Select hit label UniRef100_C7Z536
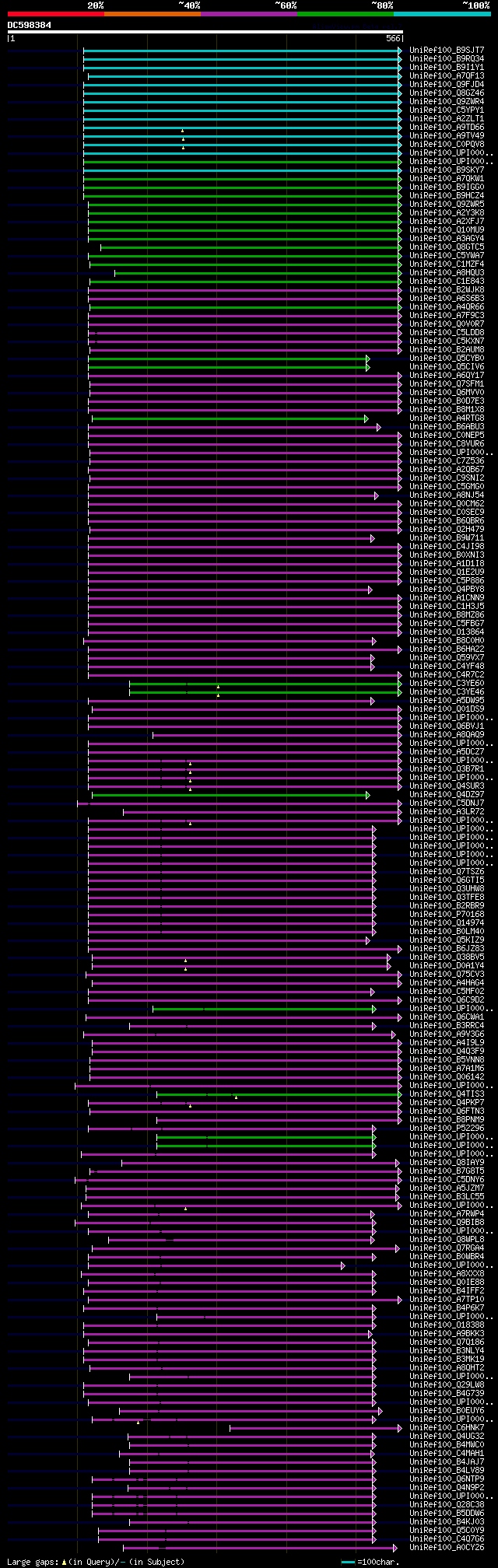Viewport: 498px width, 1568px height. click(x=447, y=461)
